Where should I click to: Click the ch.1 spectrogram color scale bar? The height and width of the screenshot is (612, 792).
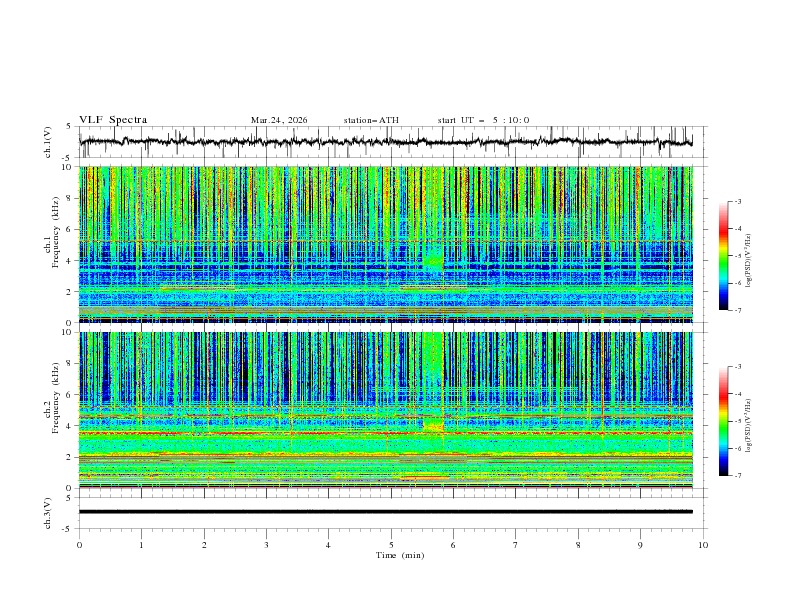(x=724, y=256)
